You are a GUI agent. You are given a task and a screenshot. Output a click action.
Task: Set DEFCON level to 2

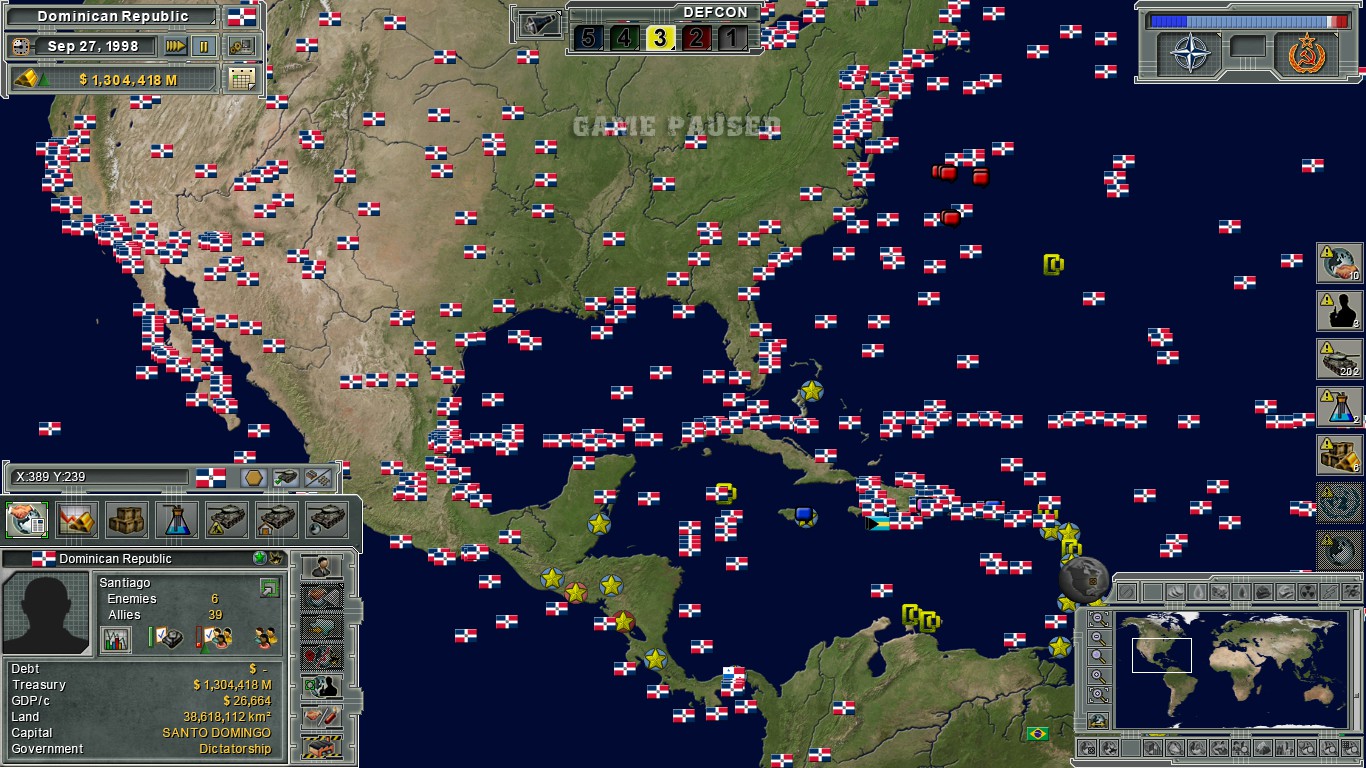[x=697, y=38]
